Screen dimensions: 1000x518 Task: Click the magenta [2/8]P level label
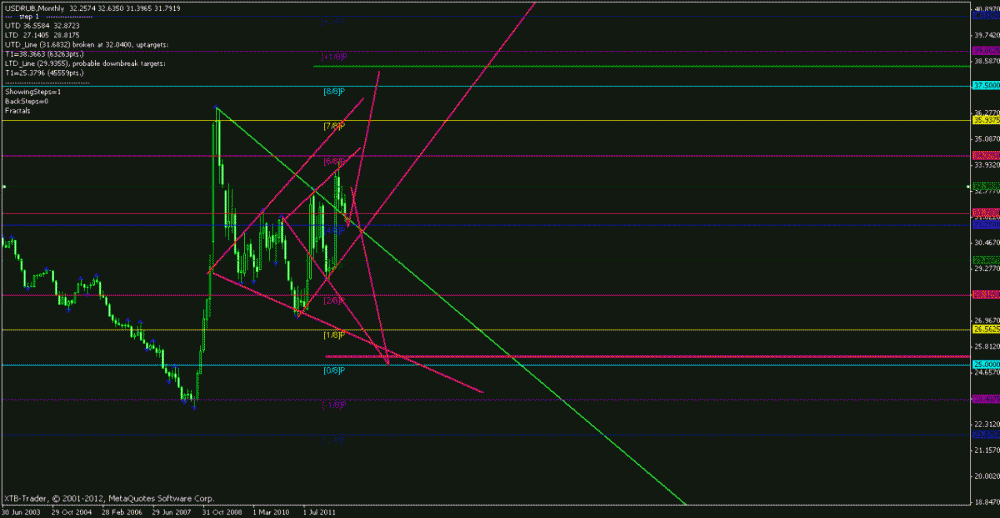pos(333,300)
